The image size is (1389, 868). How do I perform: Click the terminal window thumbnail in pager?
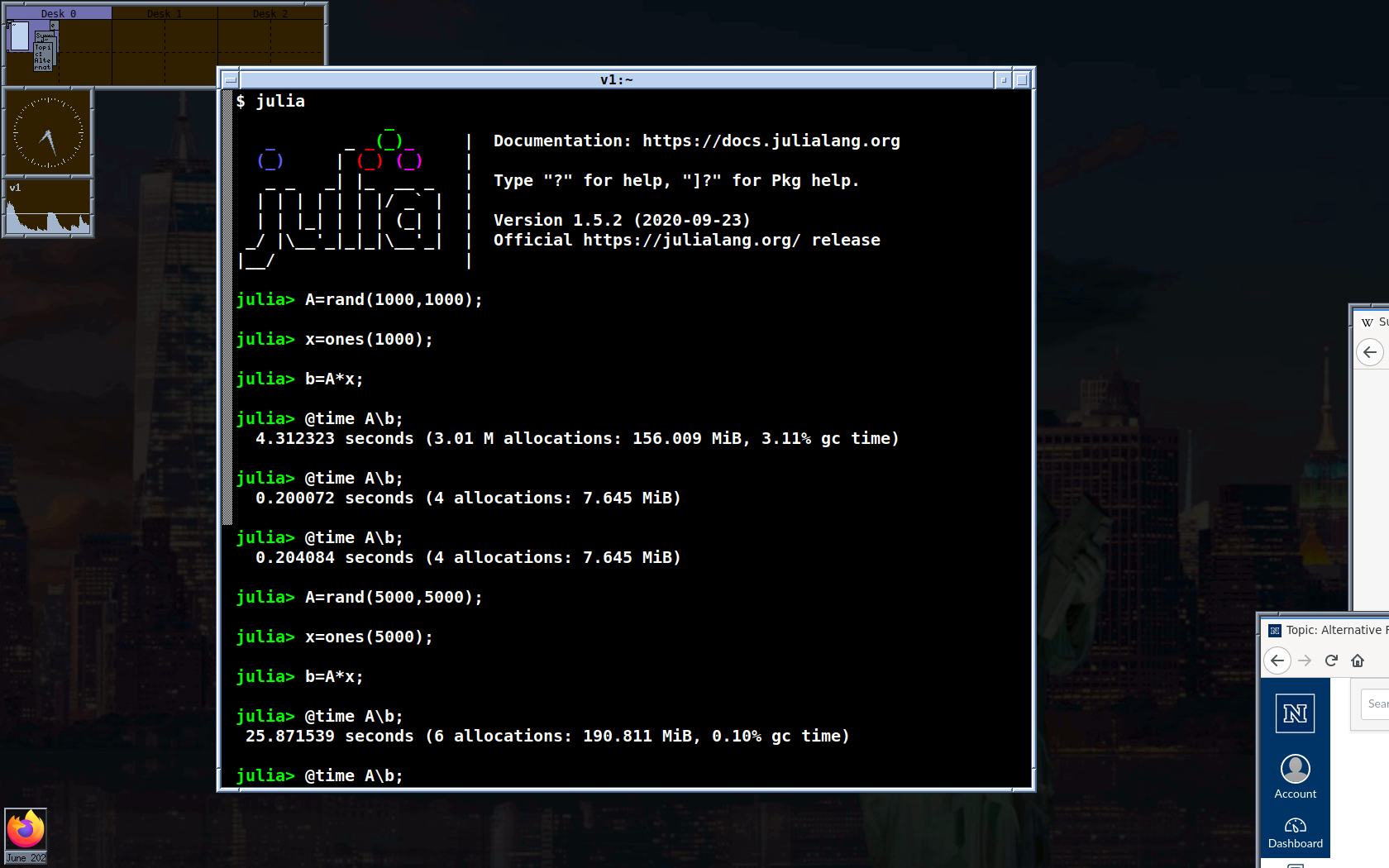[x=19, y=36]
